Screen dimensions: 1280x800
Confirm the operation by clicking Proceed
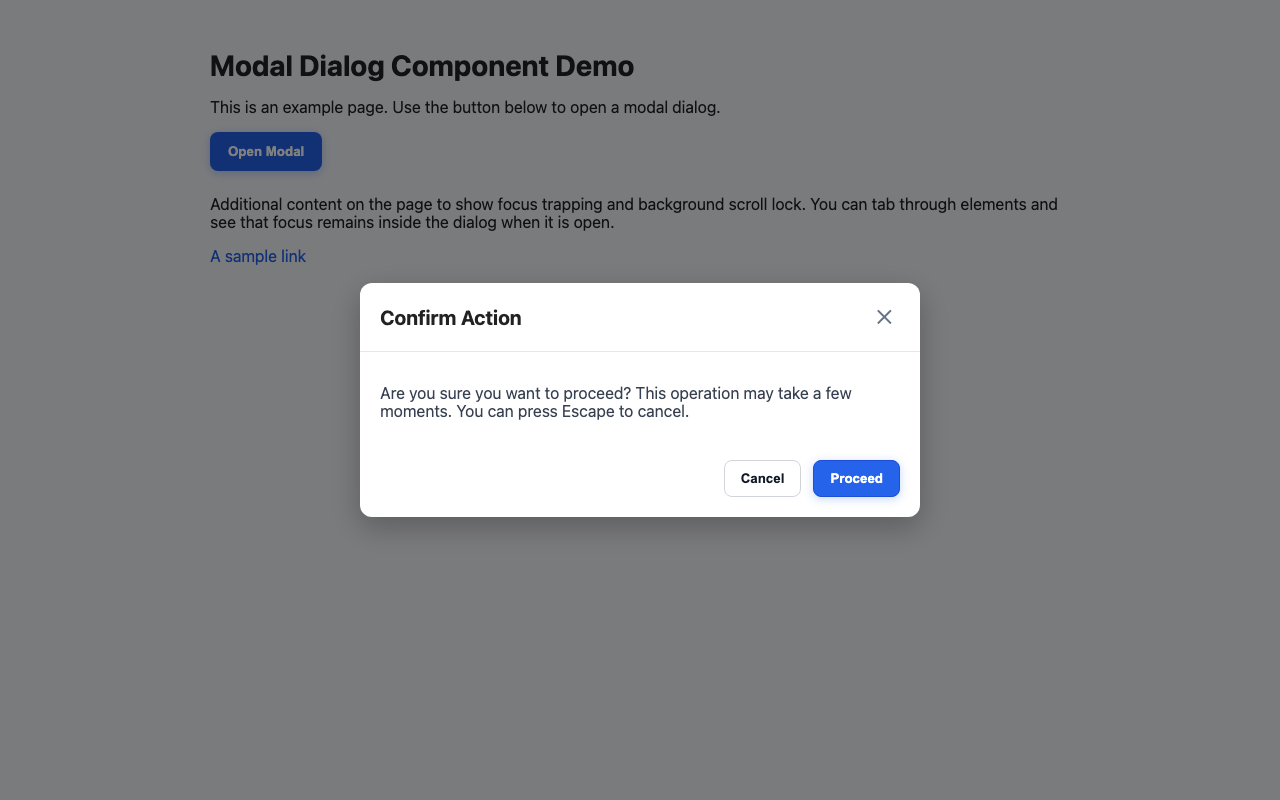856,478
